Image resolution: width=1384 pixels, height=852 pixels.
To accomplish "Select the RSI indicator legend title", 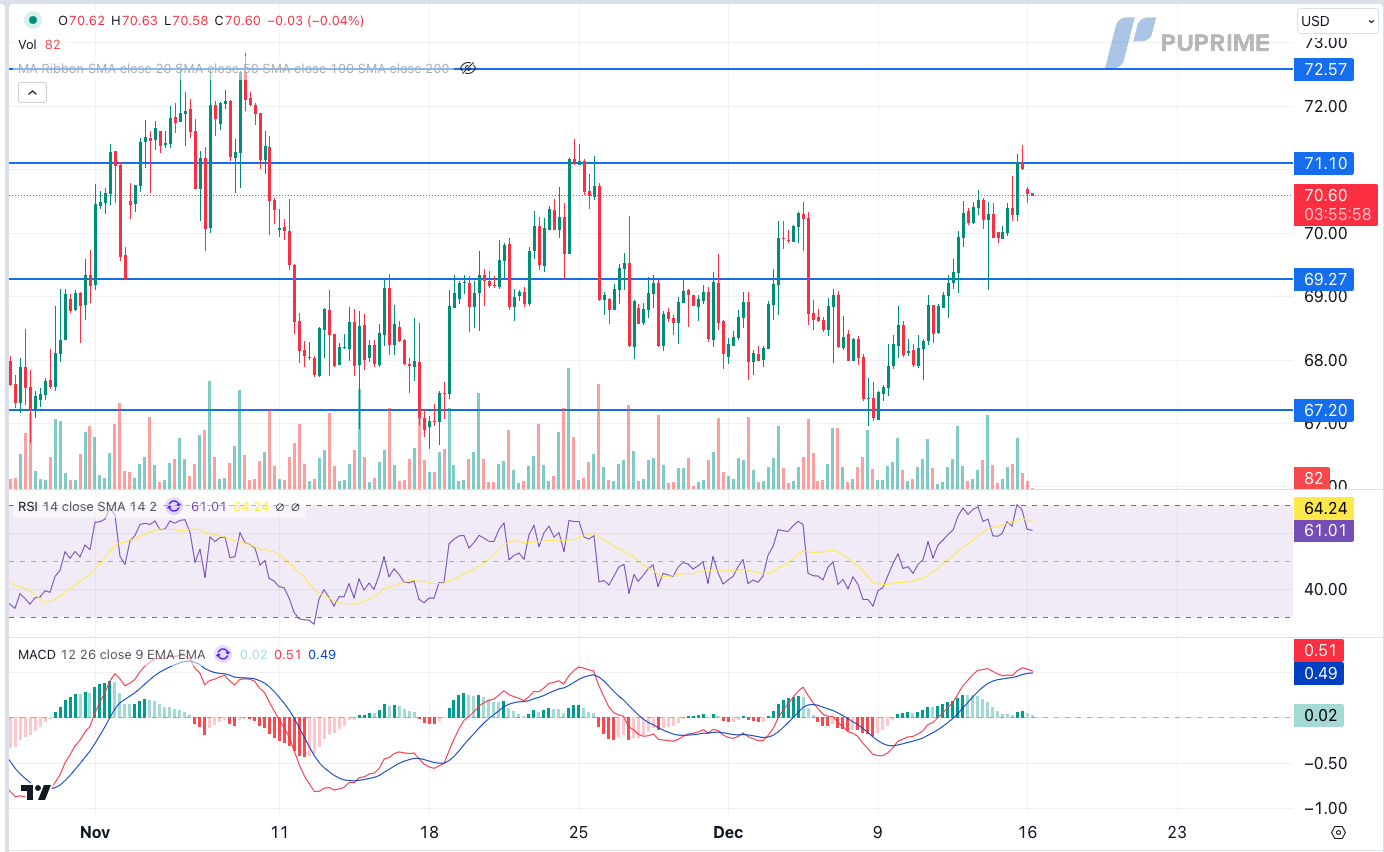I will (x=29, y=507).
